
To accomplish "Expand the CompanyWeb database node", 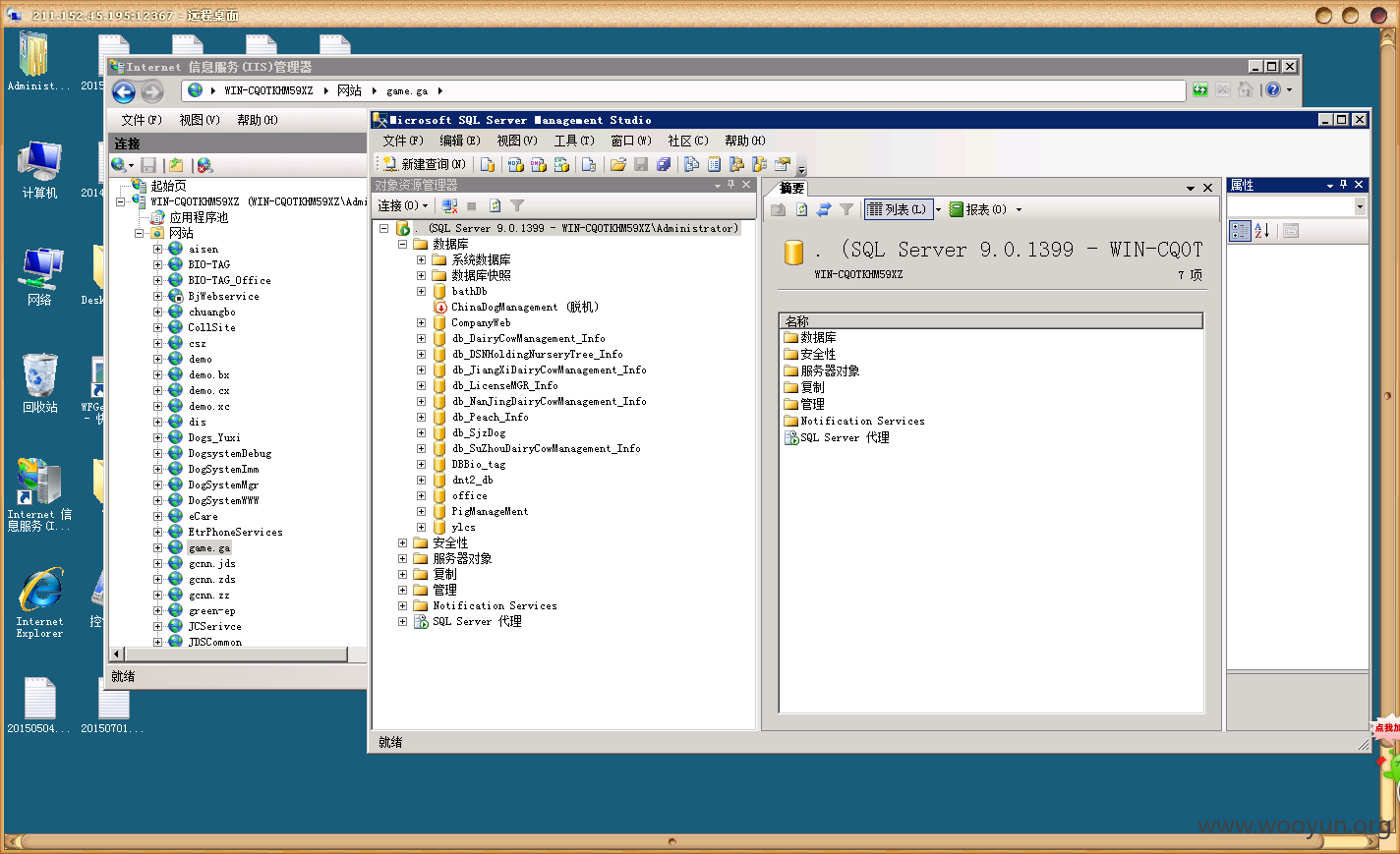I will coord(421,322).
